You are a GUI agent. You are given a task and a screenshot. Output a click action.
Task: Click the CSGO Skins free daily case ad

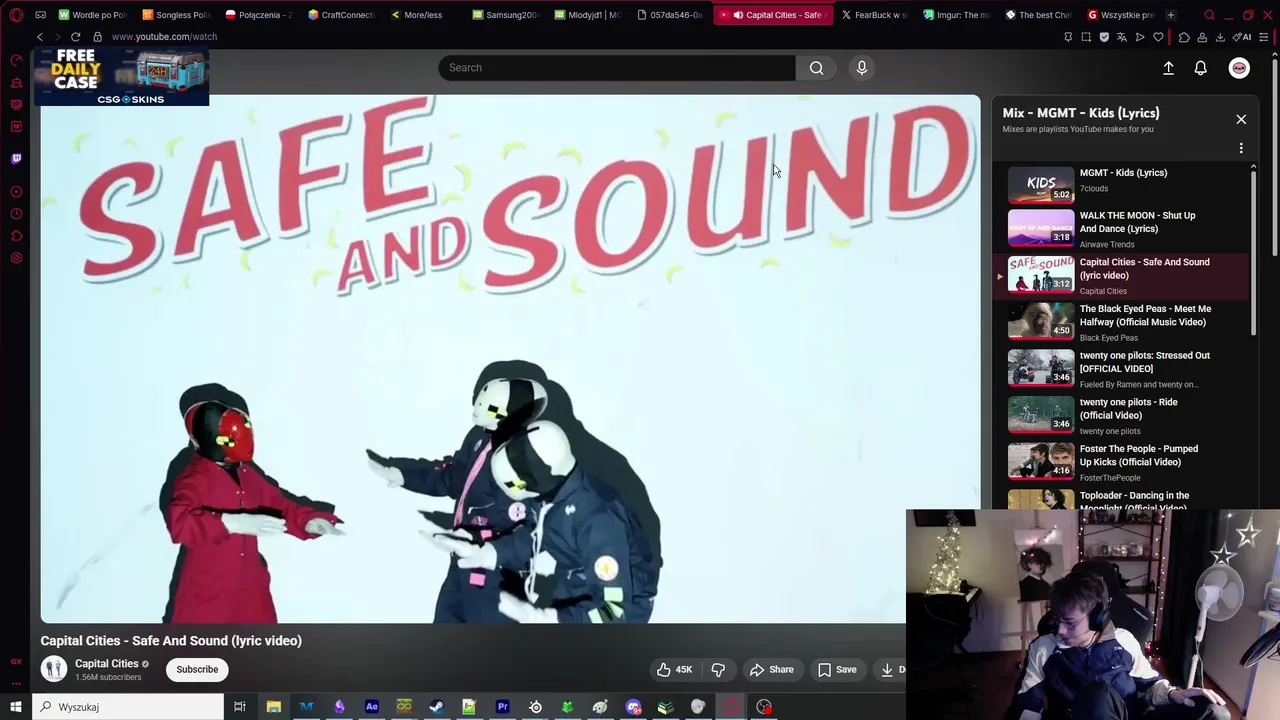tap(121, 76)
